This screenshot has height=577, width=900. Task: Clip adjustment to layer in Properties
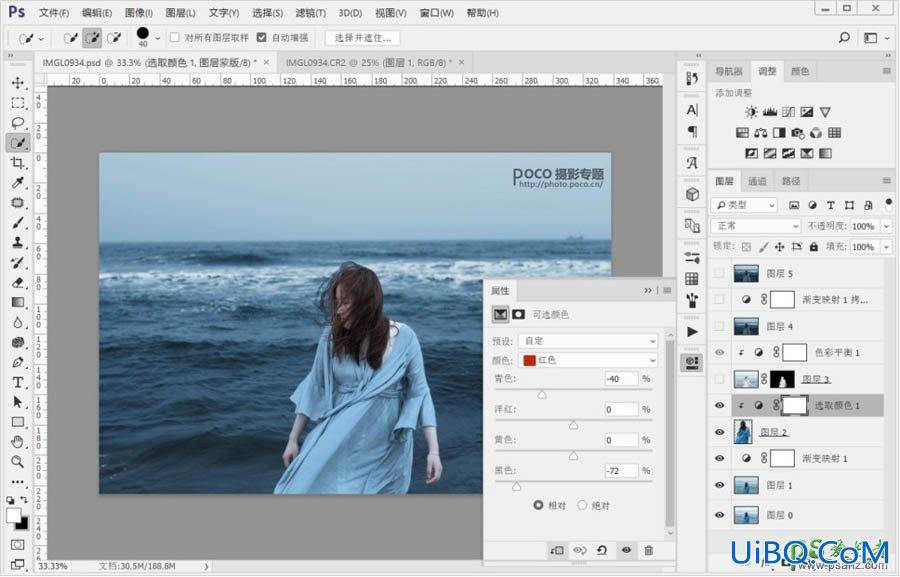(x=557, y=551)
